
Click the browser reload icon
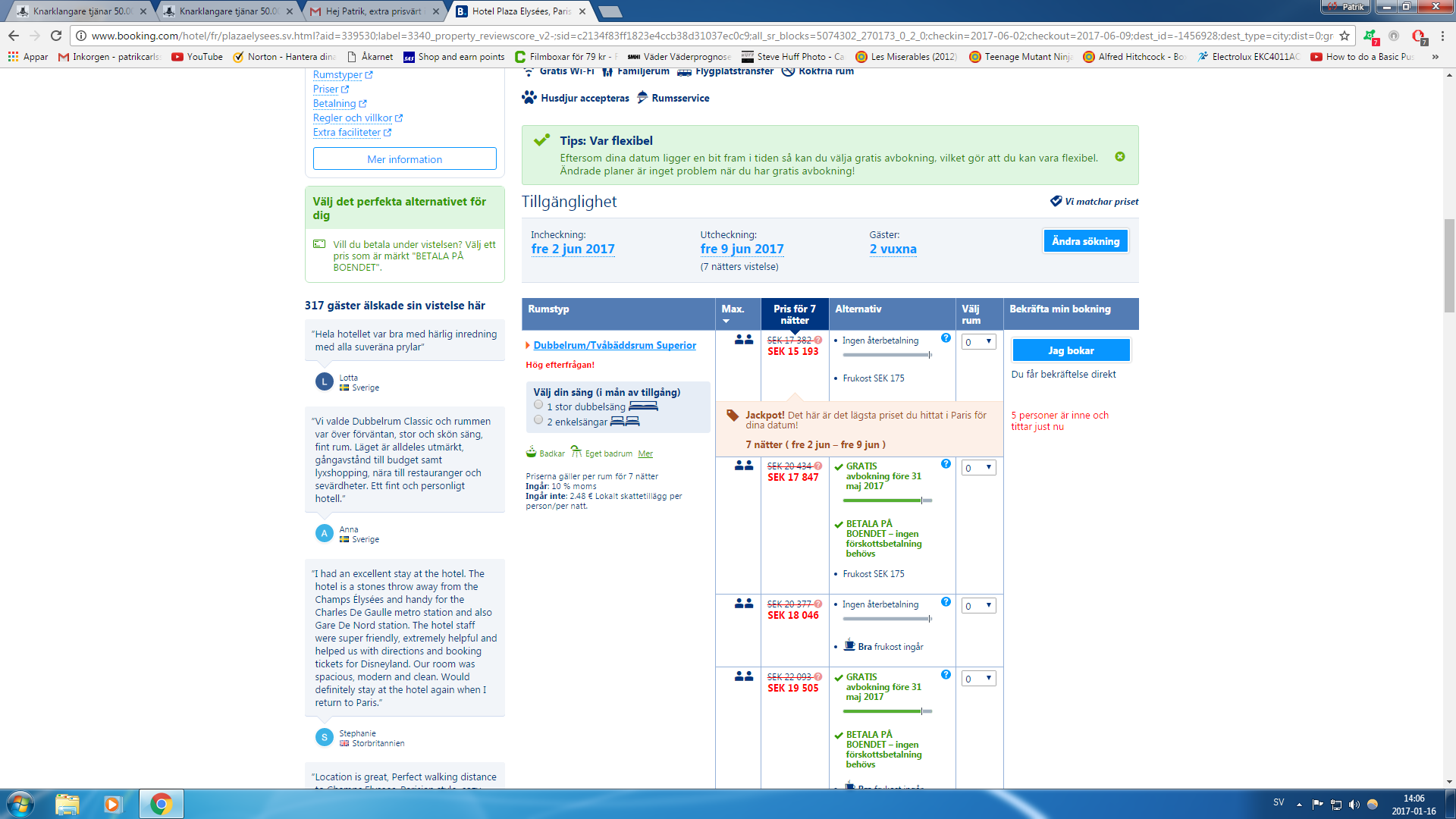pos(56,36)
